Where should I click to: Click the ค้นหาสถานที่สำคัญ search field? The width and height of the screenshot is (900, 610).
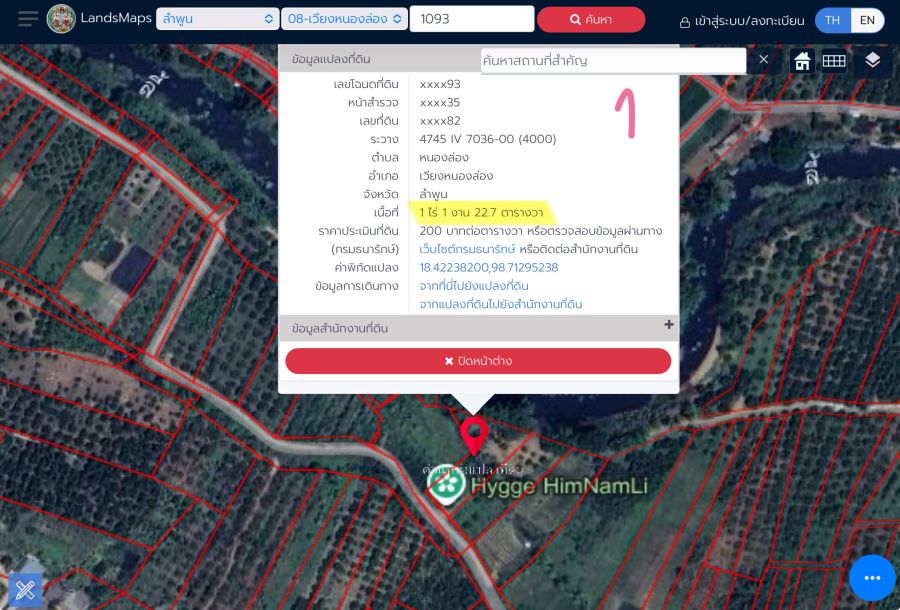(x=612, y=61)
